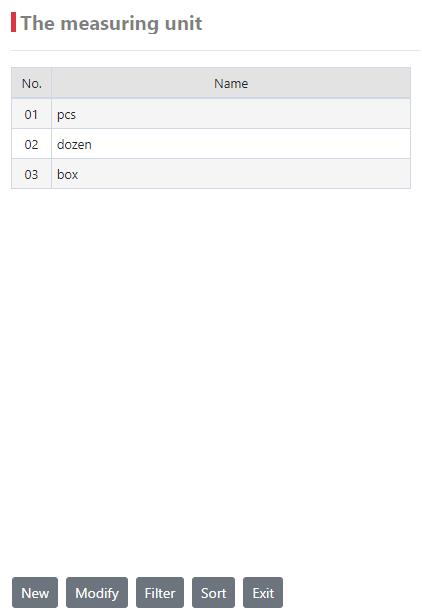This screenshot has width=422, height=613.
Task: Click the New button
Action: (35, 593)
